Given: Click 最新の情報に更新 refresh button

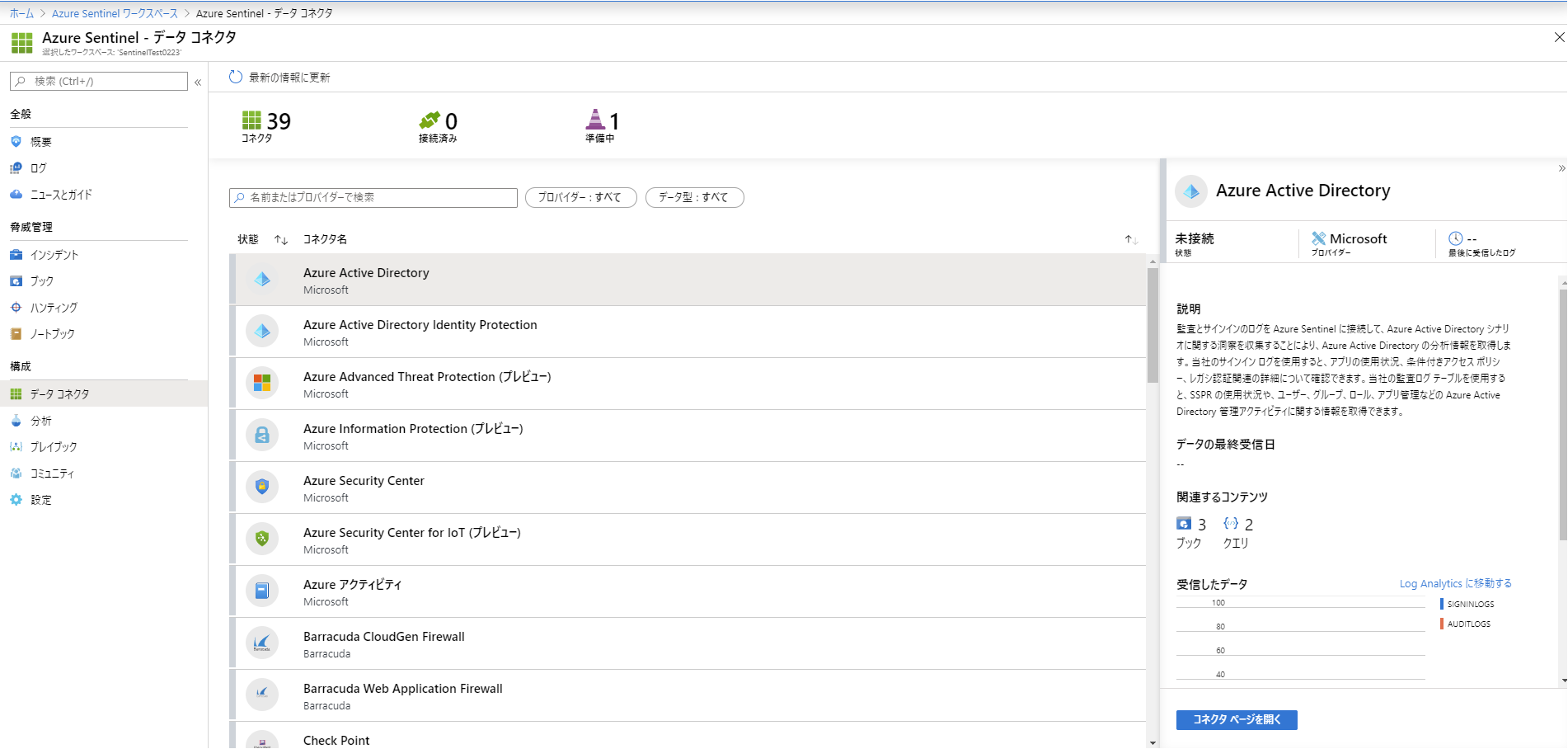Looking at the screenshot, I should [x=279, y=78].
